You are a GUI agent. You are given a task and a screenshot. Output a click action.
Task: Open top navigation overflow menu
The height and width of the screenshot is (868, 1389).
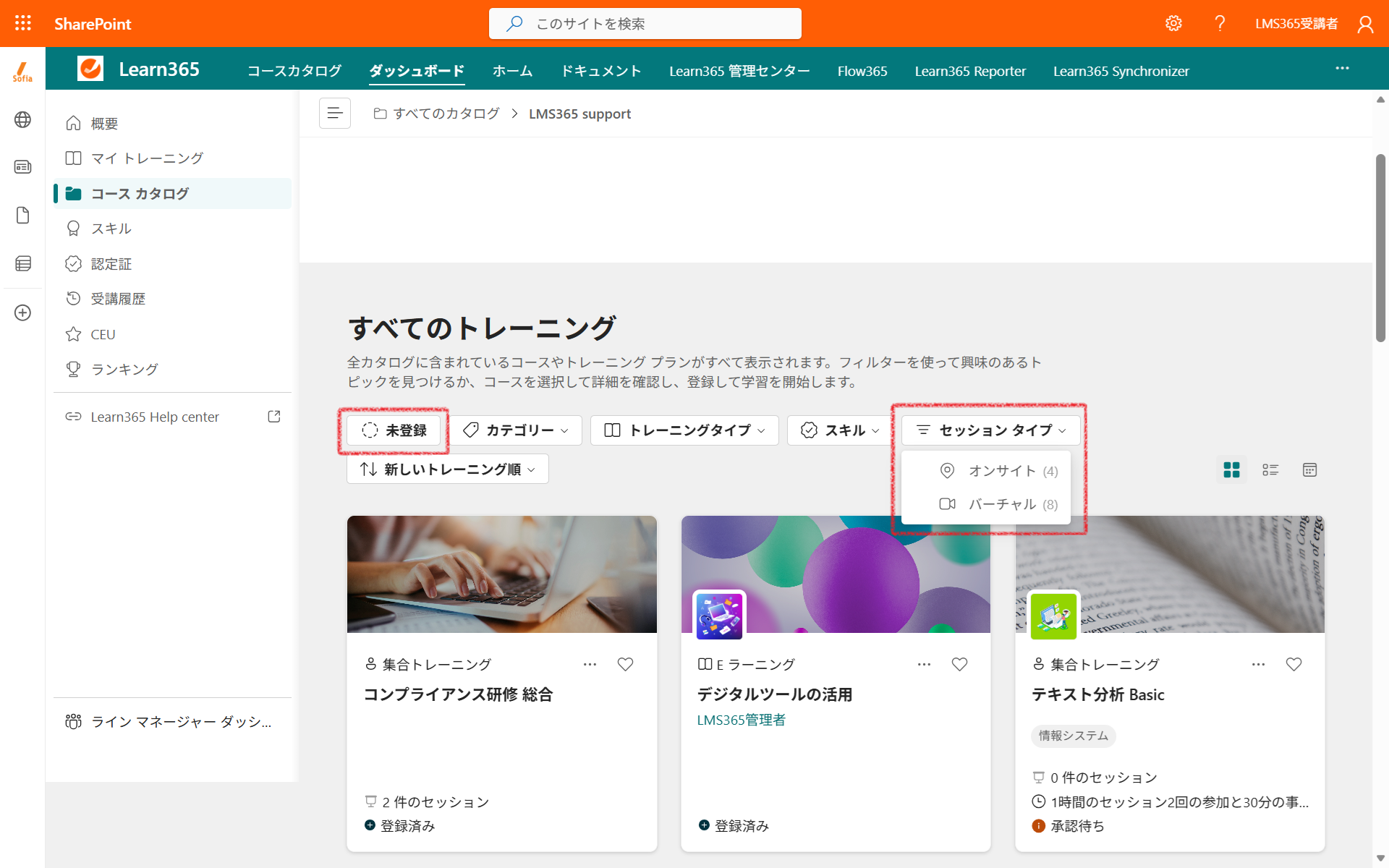tap(1342, 69)
